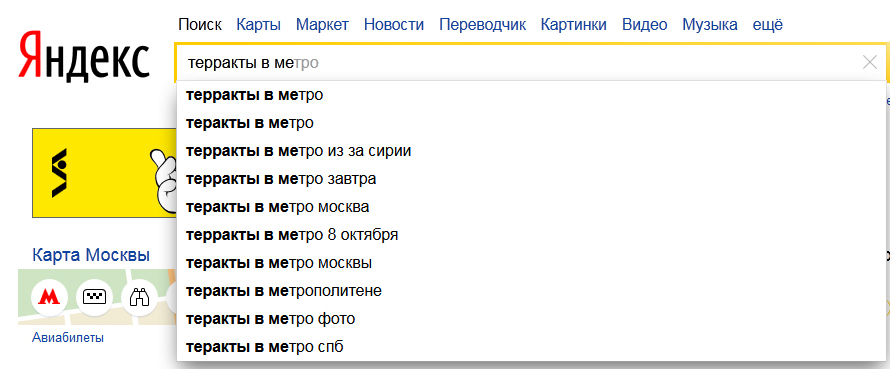Viewport: 890px width, 369px height.
Task: Open the Карта Москвы link
Action: pos(91,255)
